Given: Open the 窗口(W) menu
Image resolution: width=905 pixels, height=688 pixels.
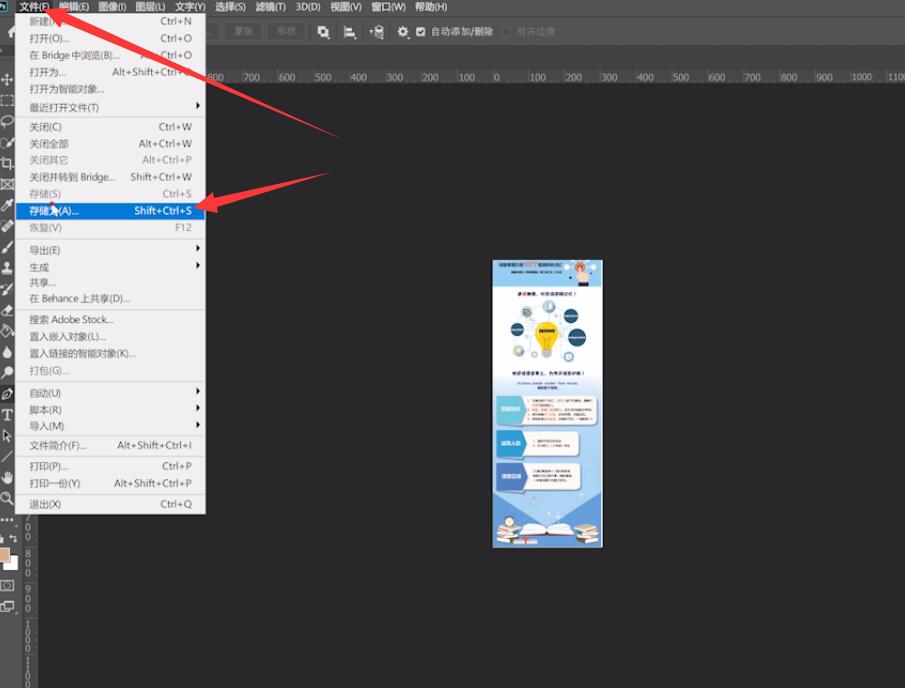Looking at the screenshot, I should (x=388, y=7).
